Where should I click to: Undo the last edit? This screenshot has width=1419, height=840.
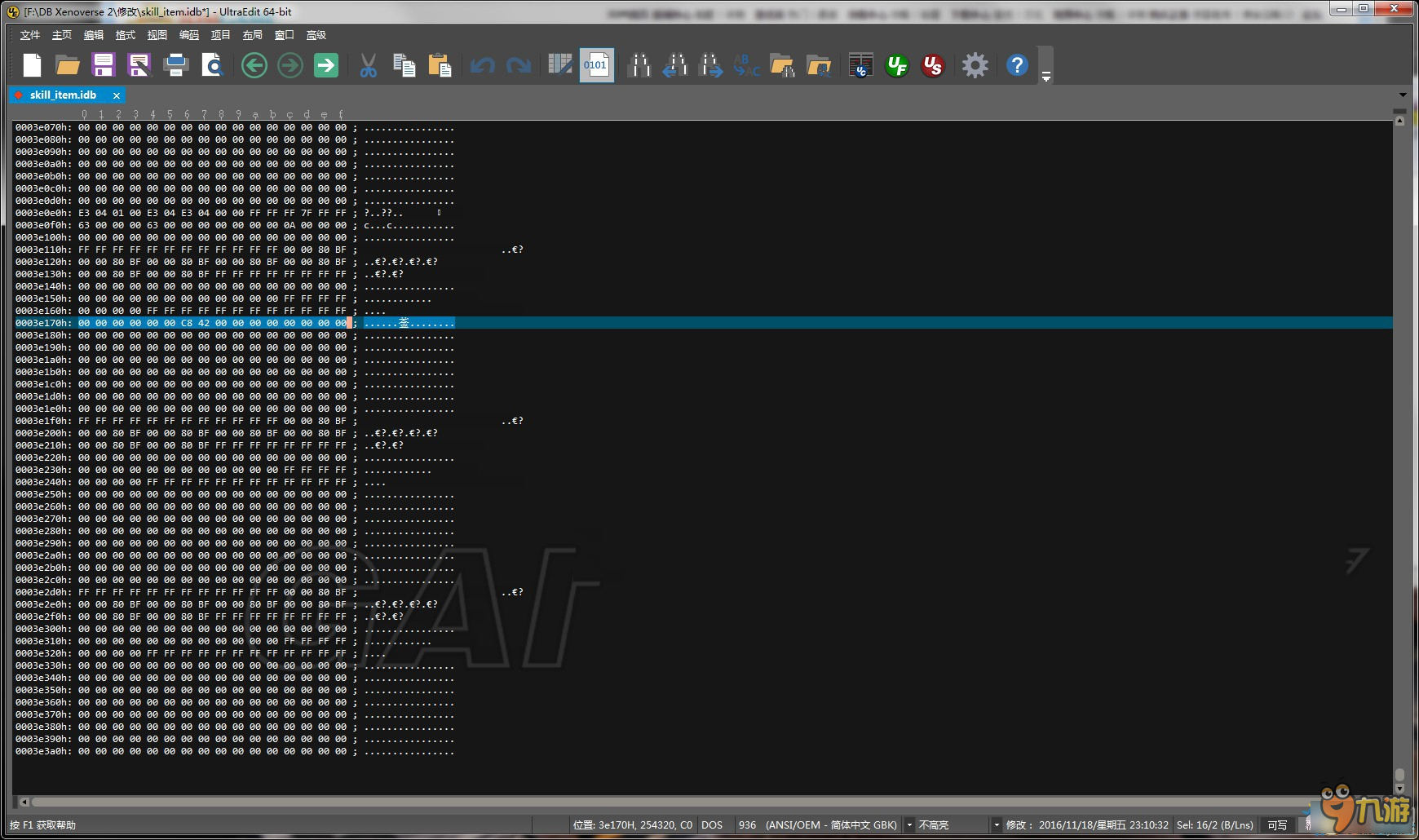point(483,65)
